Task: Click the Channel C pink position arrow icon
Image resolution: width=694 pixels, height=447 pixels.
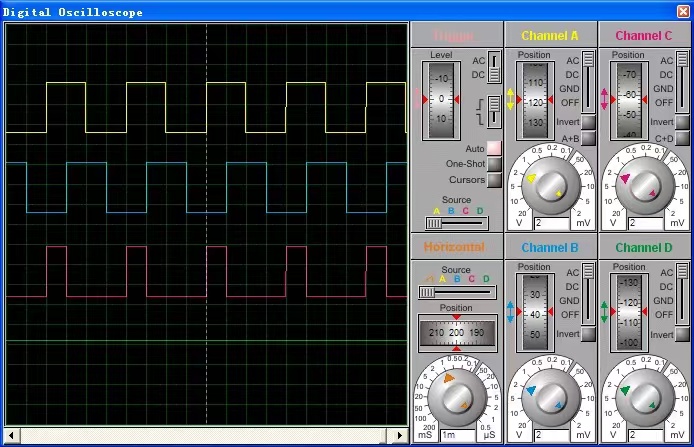Action: [605, 99]
